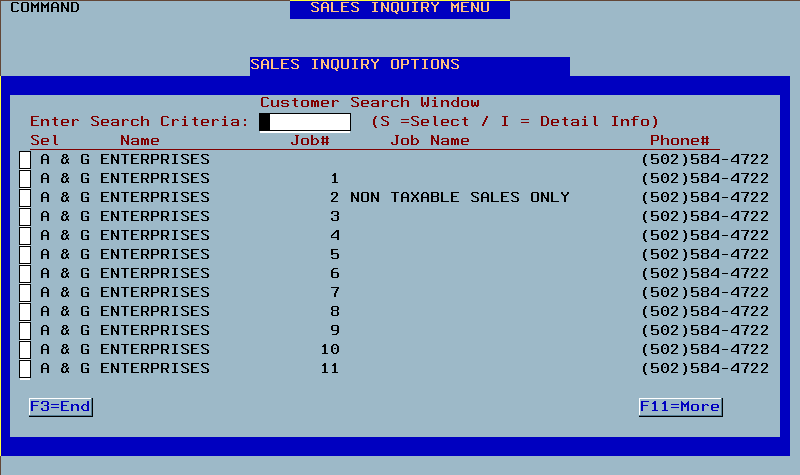Click the NON TAXABLE SALES ONLY job name

[460, 197]
